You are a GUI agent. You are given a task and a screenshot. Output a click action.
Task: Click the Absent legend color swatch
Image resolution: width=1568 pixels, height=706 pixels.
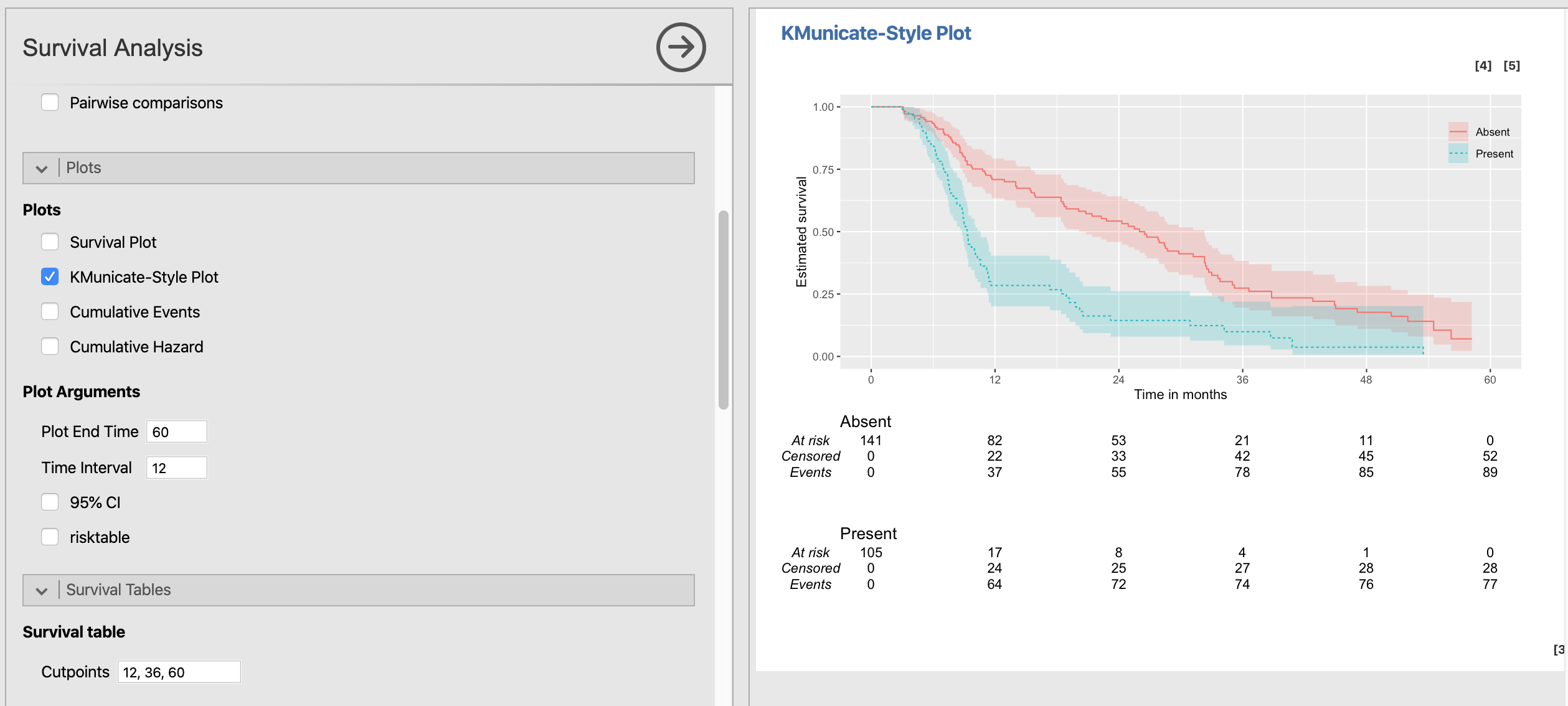1458,132
